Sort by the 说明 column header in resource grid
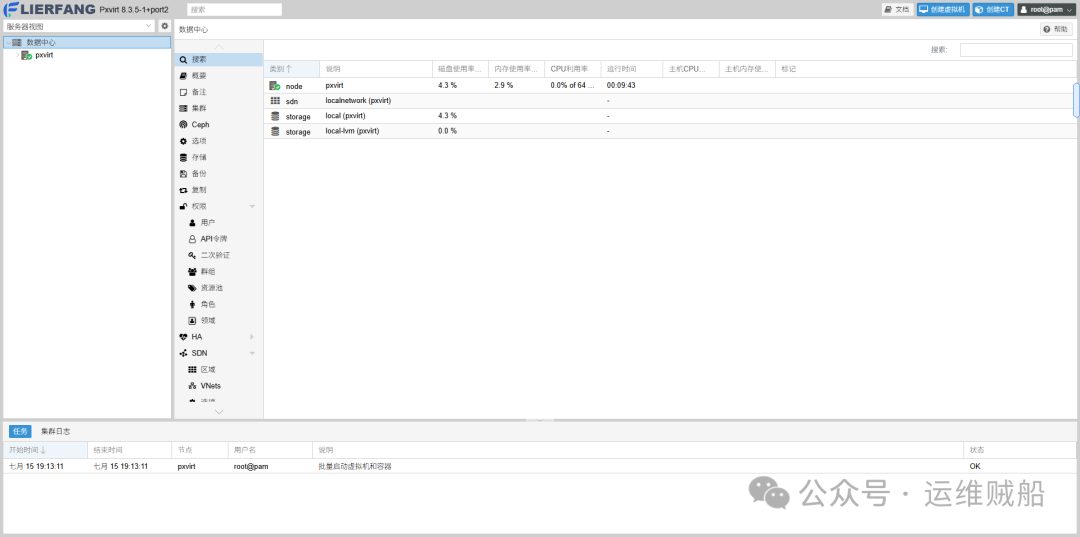 (376, 69)
